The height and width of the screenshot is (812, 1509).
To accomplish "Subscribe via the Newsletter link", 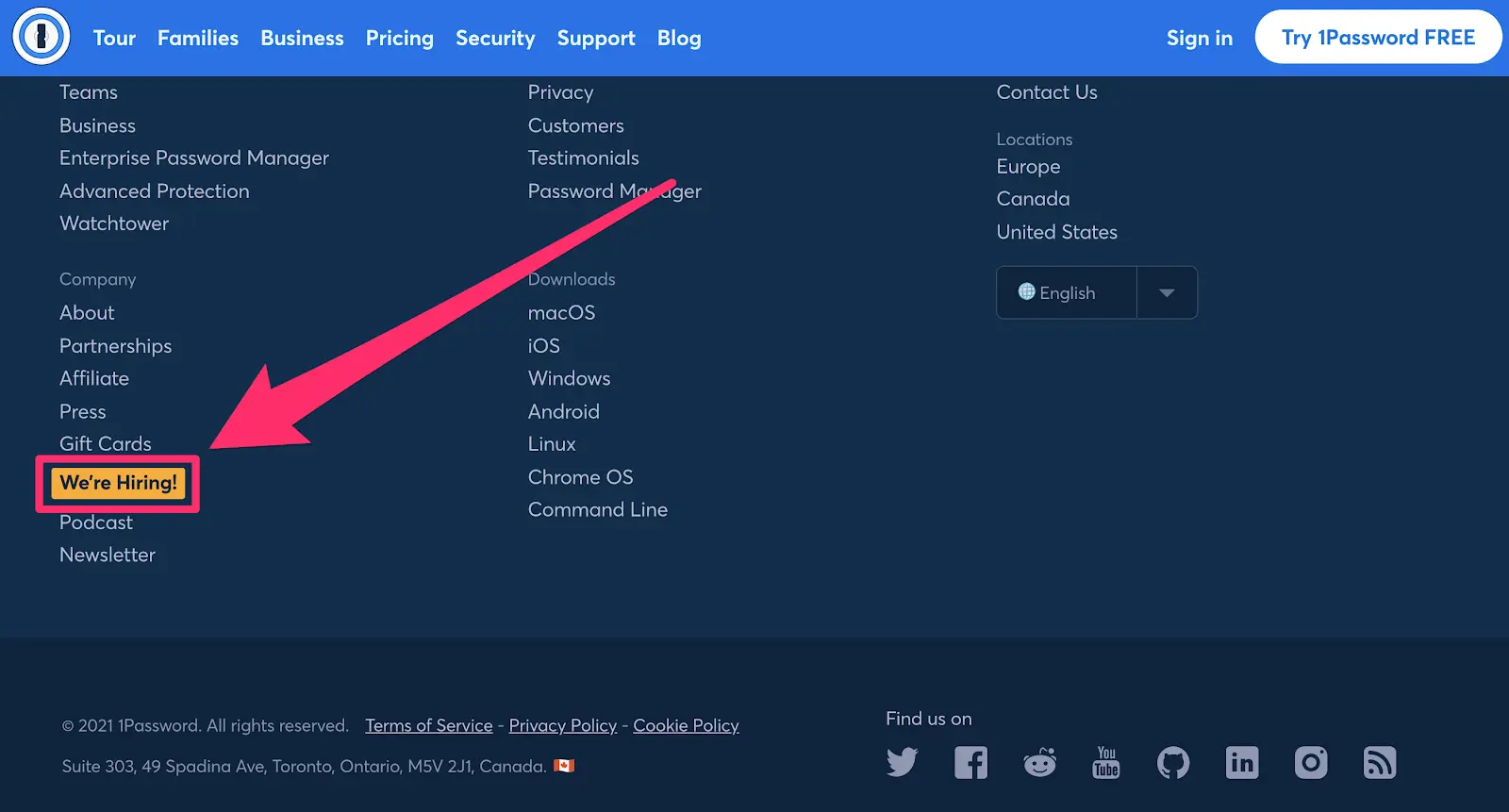I will point(108,555).
